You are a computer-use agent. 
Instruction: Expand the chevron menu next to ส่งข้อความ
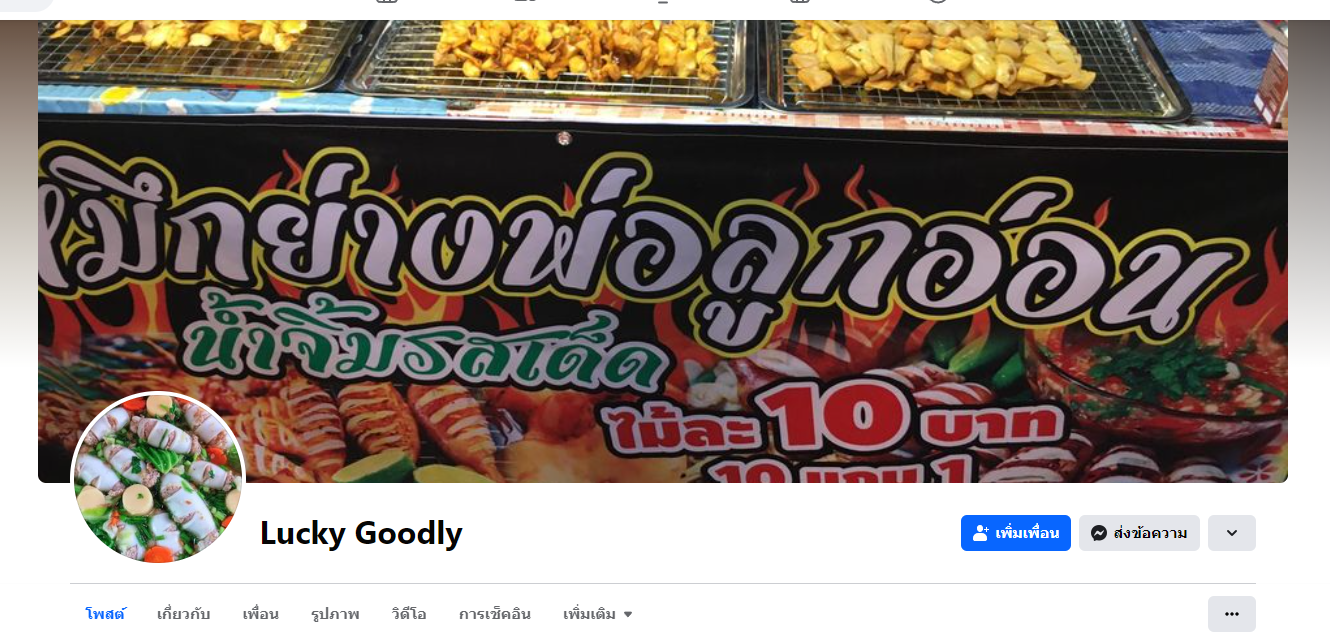click(1232, 533)
